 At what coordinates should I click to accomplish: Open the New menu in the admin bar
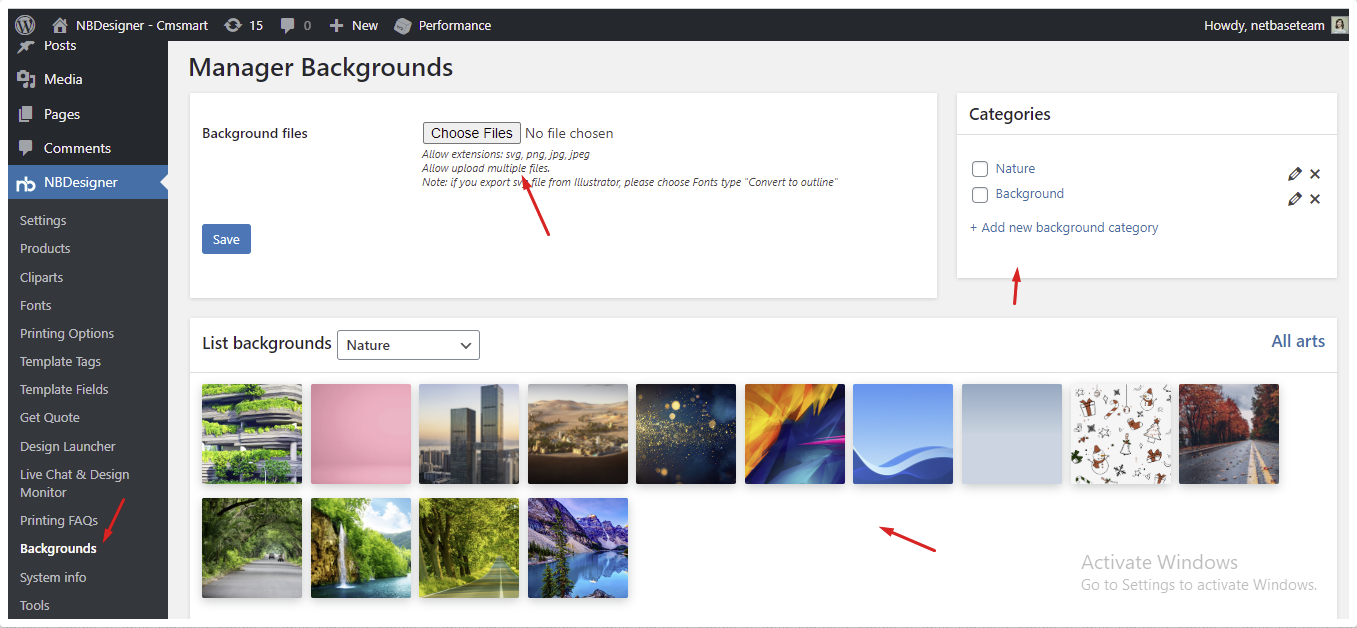coord(353,24)
